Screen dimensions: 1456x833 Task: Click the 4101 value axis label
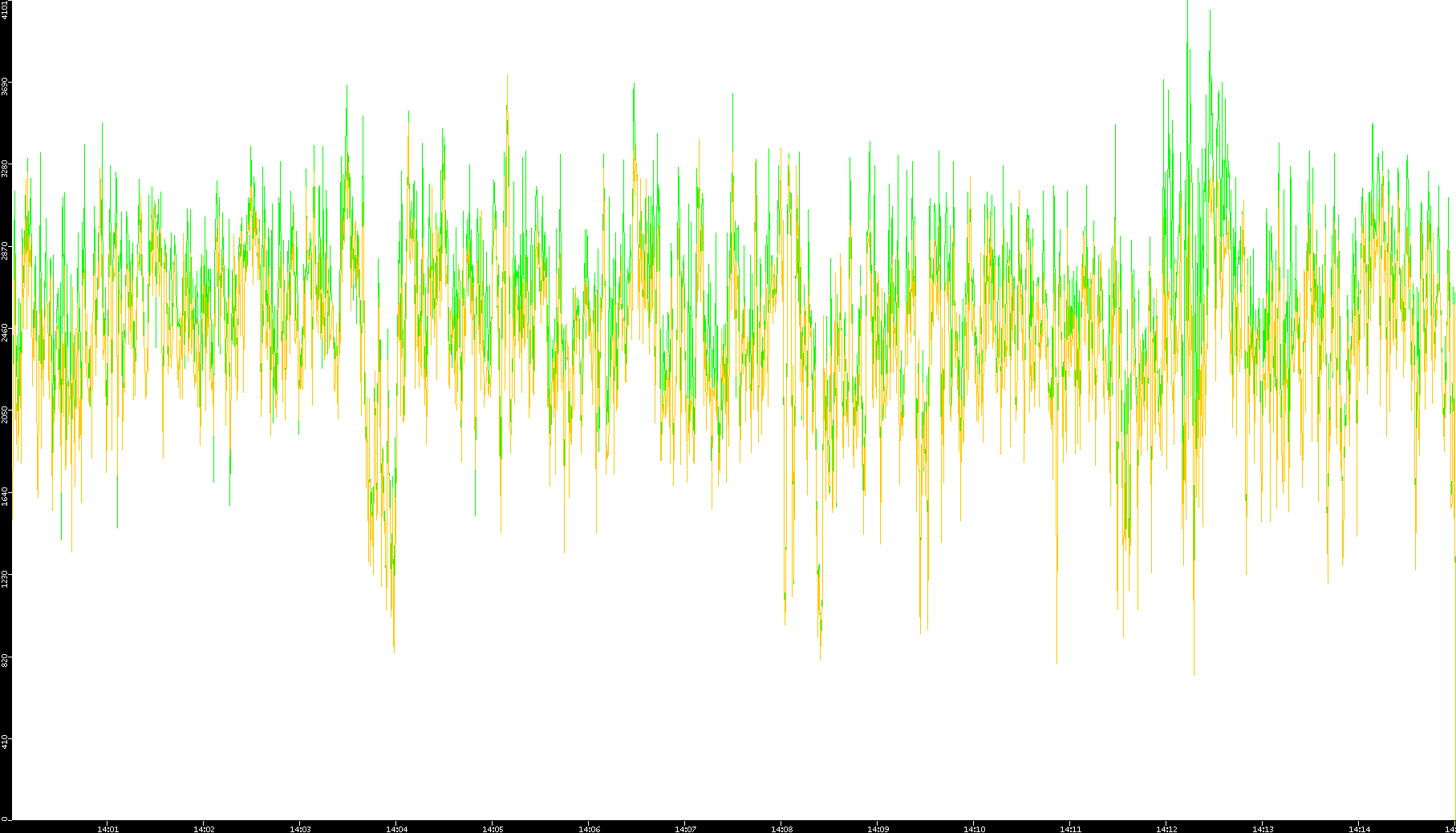click(5, 10)
